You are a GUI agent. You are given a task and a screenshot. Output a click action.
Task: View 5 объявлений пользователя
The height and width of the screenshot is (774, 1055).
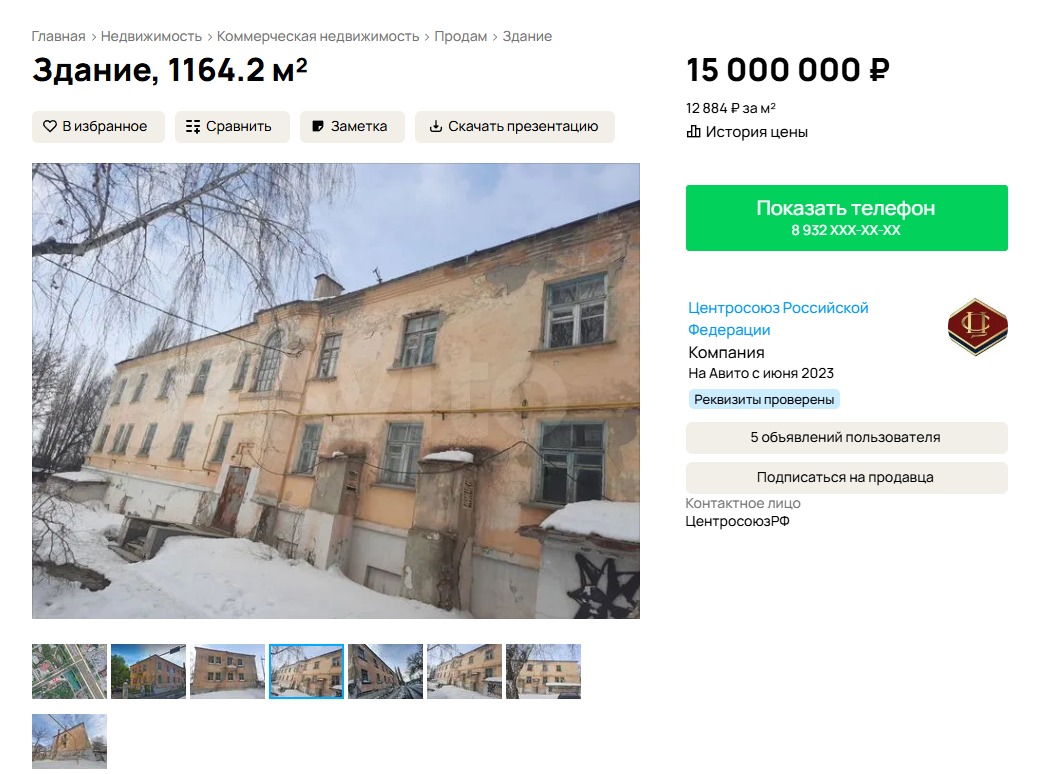coord(846,437)
